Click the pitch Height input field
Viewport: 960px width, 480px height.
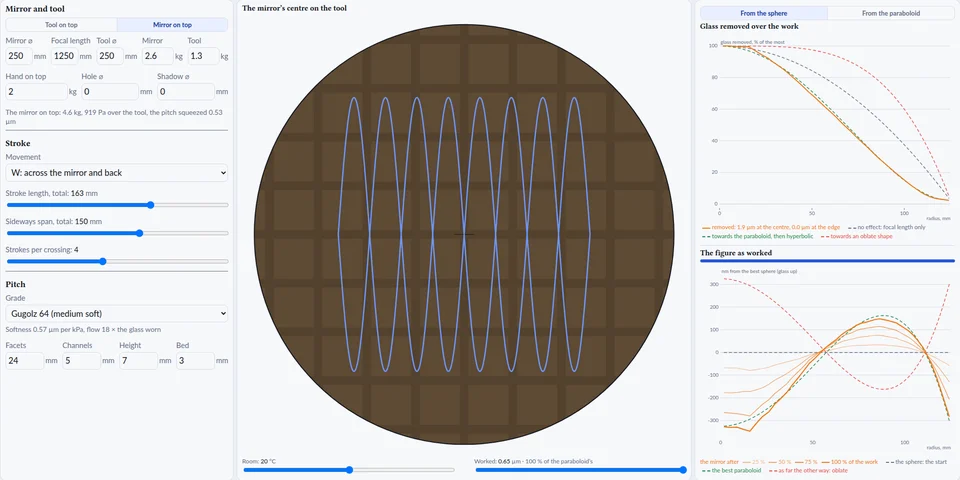[x=138, y=361]
